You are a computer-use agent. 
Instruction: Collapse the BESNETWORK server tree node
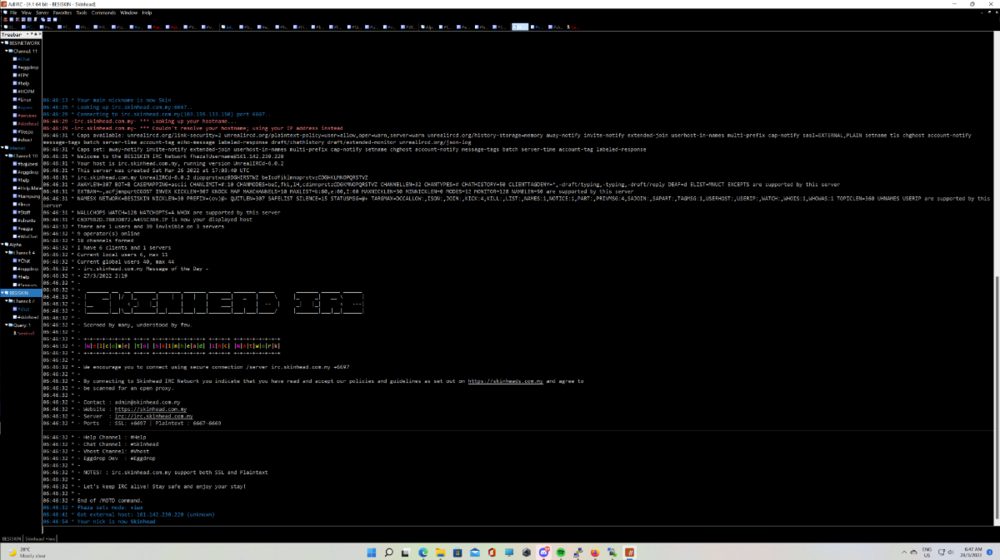pos(4,43)
